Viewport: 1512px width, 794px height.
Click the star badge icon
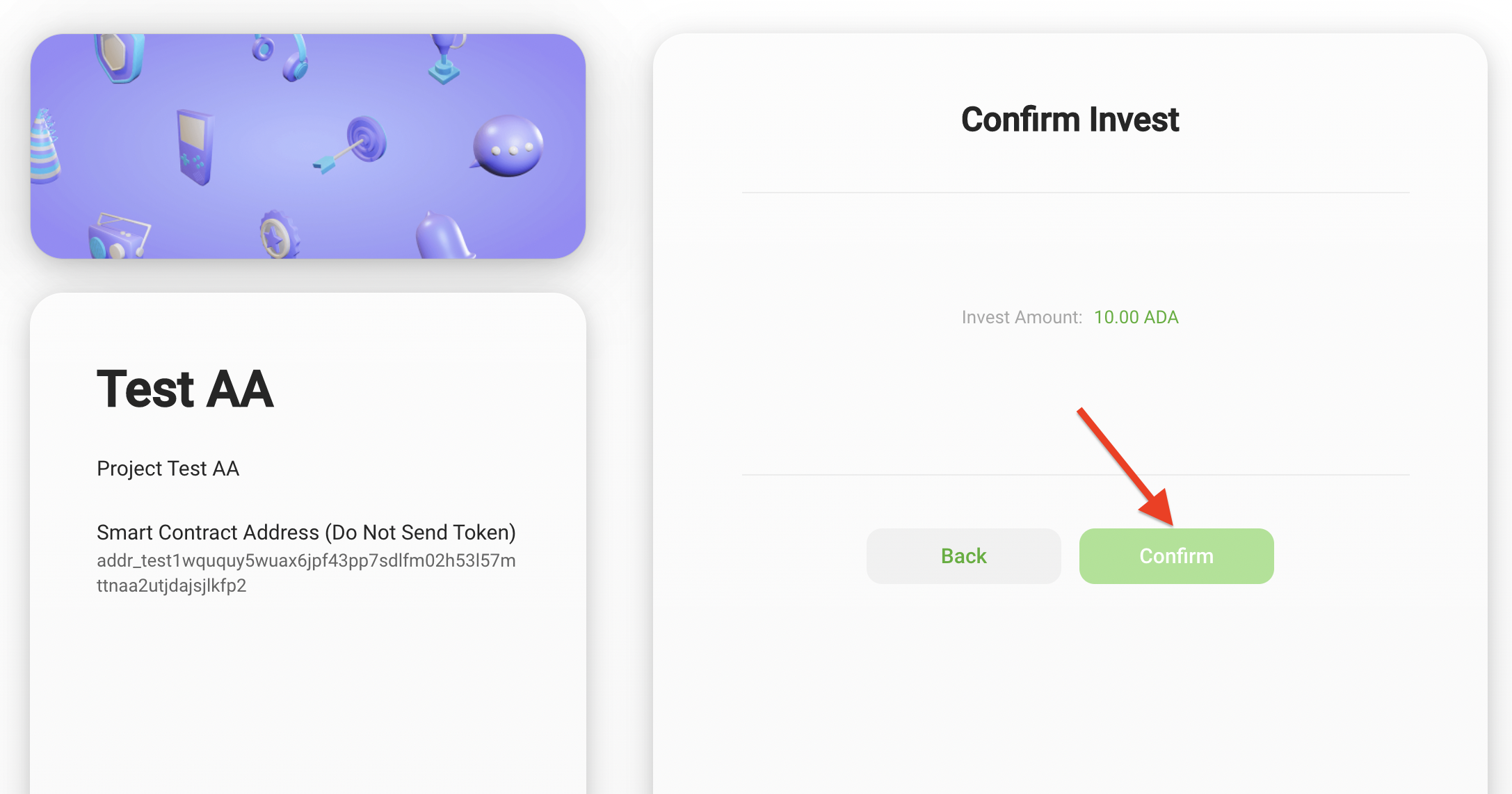point(278,235)
